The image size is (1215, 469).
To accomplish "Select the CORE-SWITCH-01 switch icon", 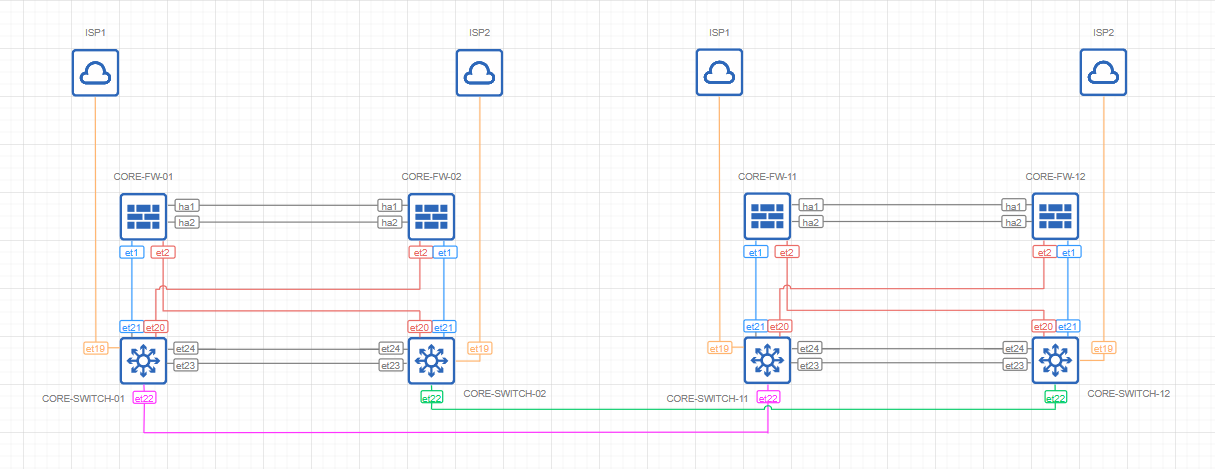I will (143, 360).
